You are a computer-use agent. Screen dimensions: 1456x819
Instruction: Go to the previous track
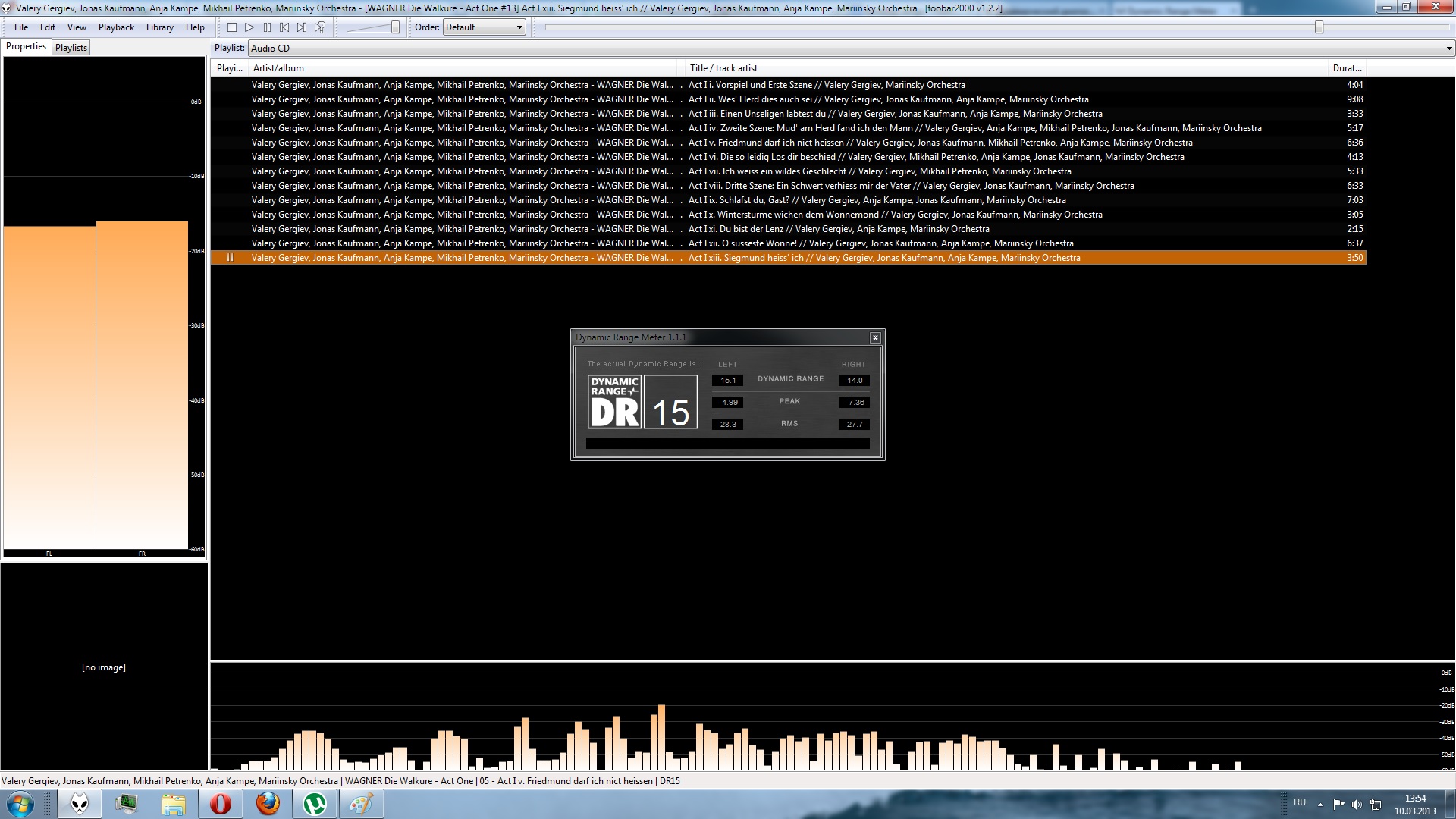tap(284, 27)
